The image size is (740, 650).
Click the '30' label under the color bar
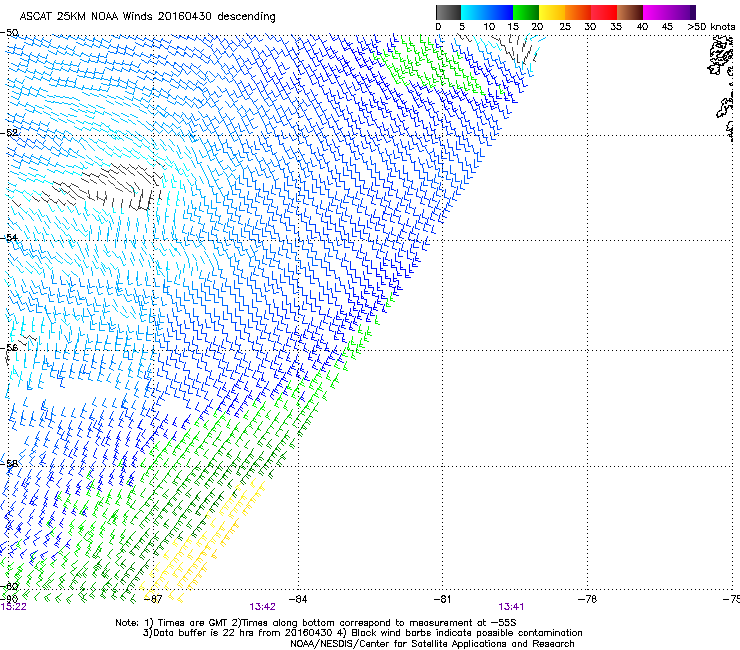[x=590, y=27]
